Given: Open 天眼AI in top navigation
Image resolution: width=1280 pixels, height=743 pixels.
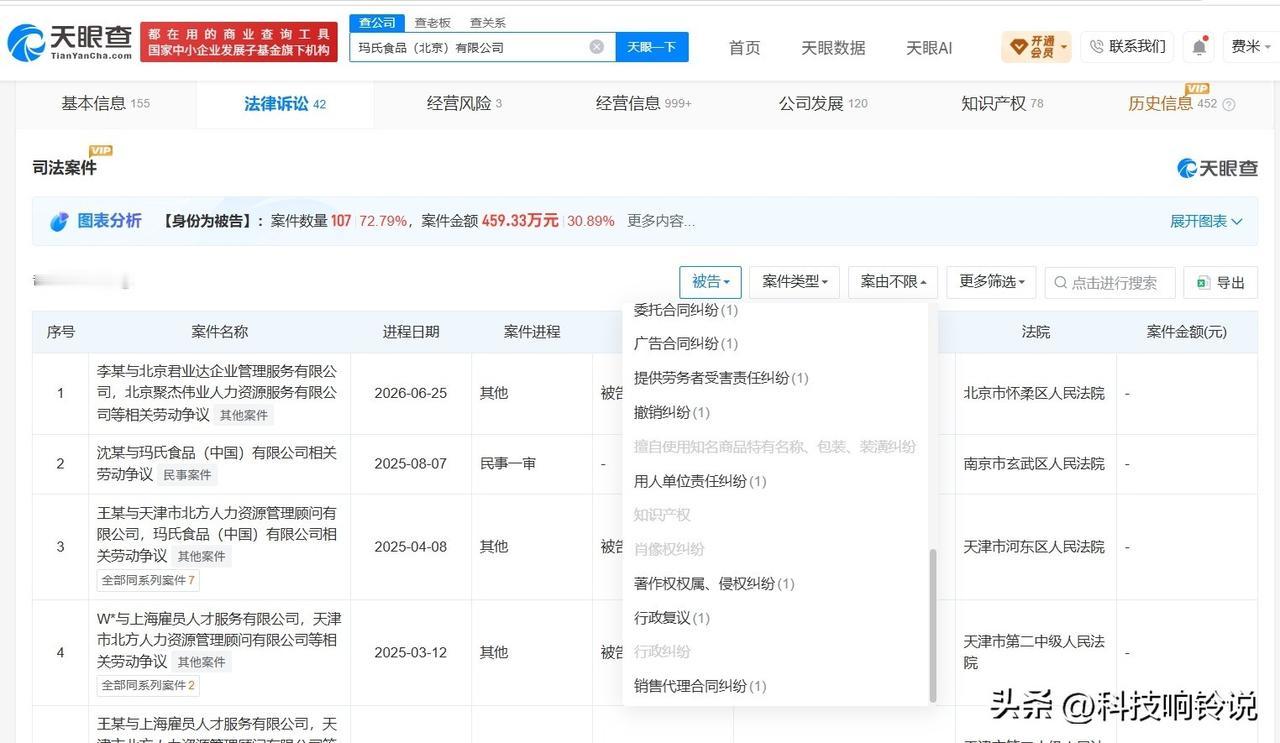Looking at the screenshot, I should [929, 48].
